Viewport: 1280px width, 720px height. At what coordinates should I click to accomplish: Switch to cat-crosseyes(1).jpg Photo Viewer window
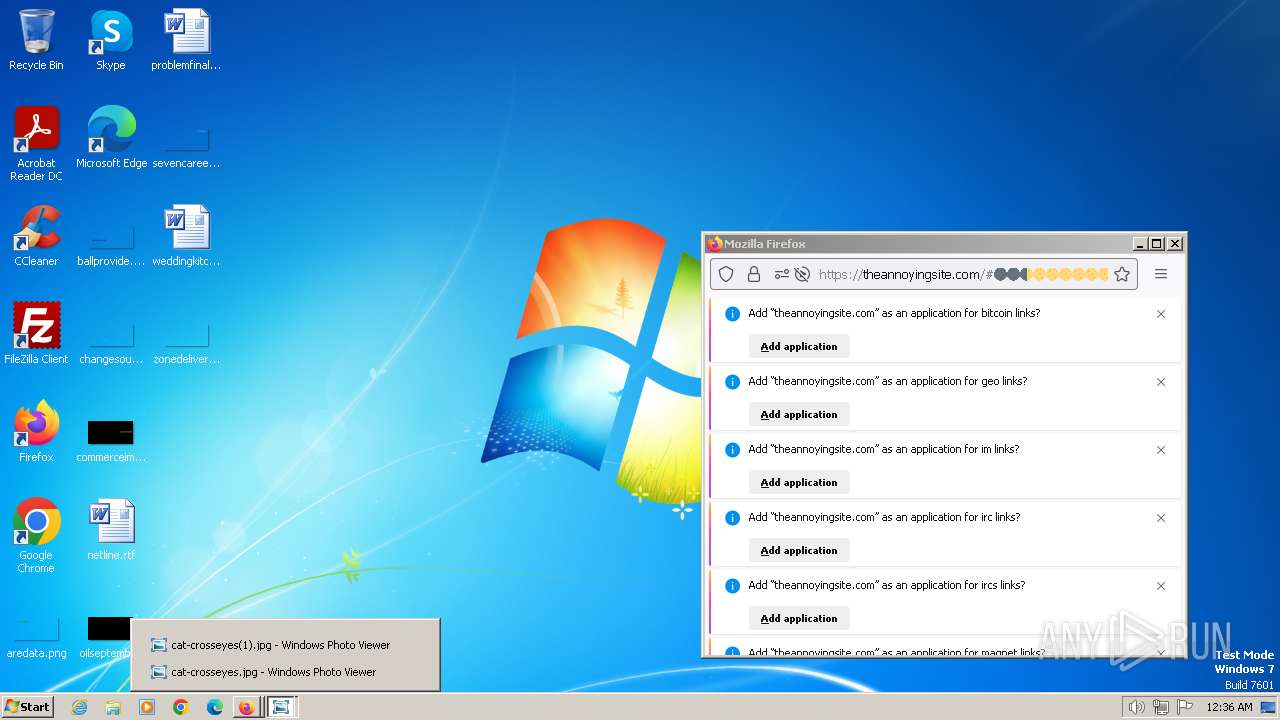pyautogui.click(x=285, y=645)
